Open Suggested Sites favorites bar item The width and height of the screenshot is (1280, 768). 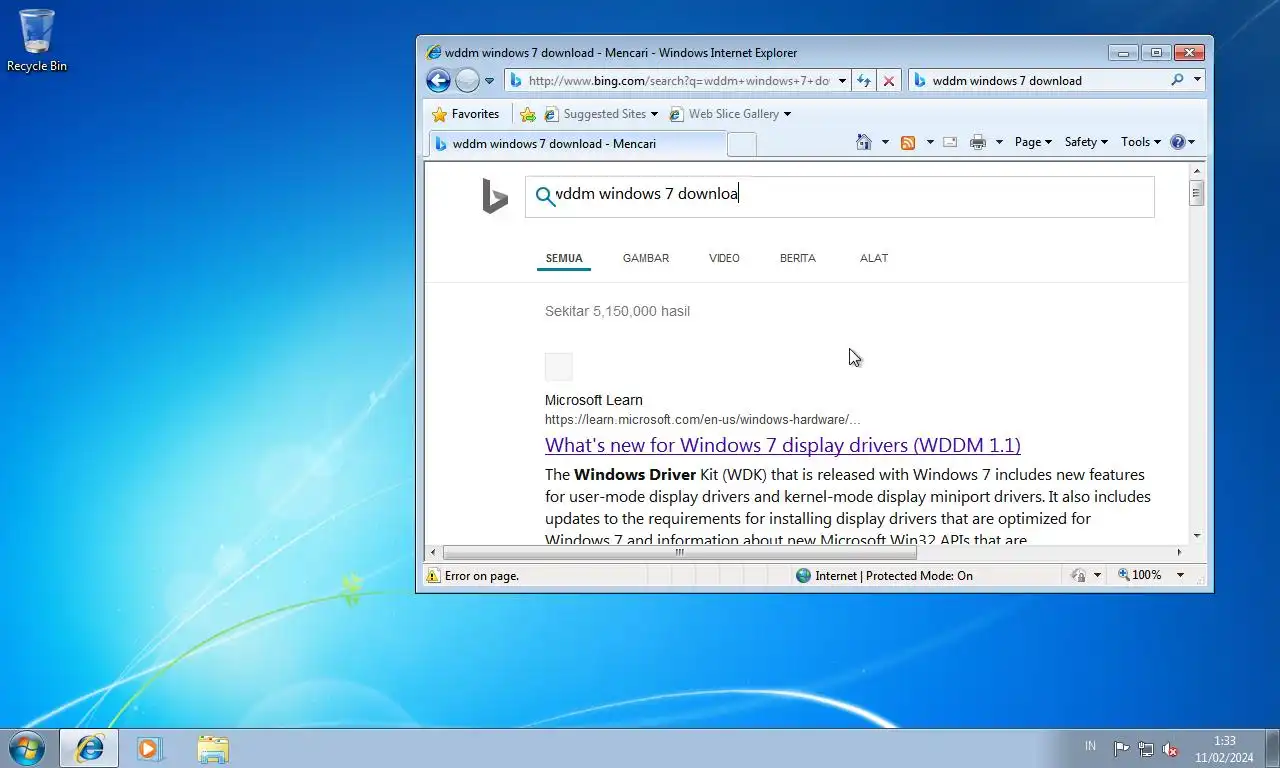click(601, 114)
